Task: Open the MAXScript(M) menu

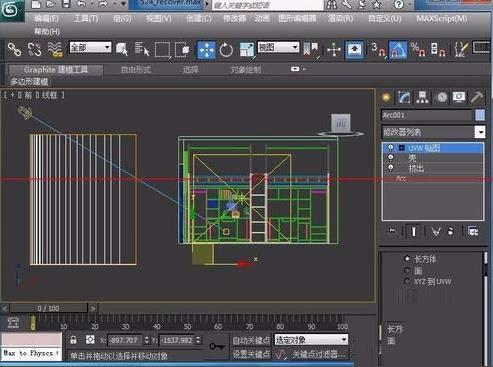Action: pyautogui.click(x=442, y=19)
